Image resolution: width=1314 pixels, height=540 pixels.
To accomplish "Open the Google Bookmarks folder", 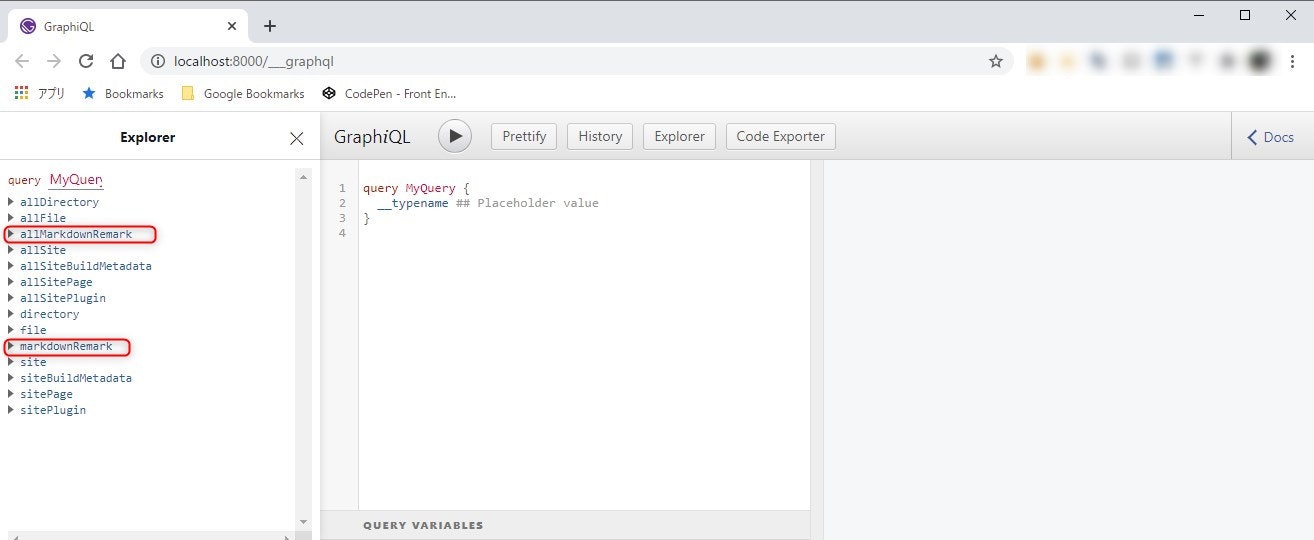I will [x=242, y=93].
